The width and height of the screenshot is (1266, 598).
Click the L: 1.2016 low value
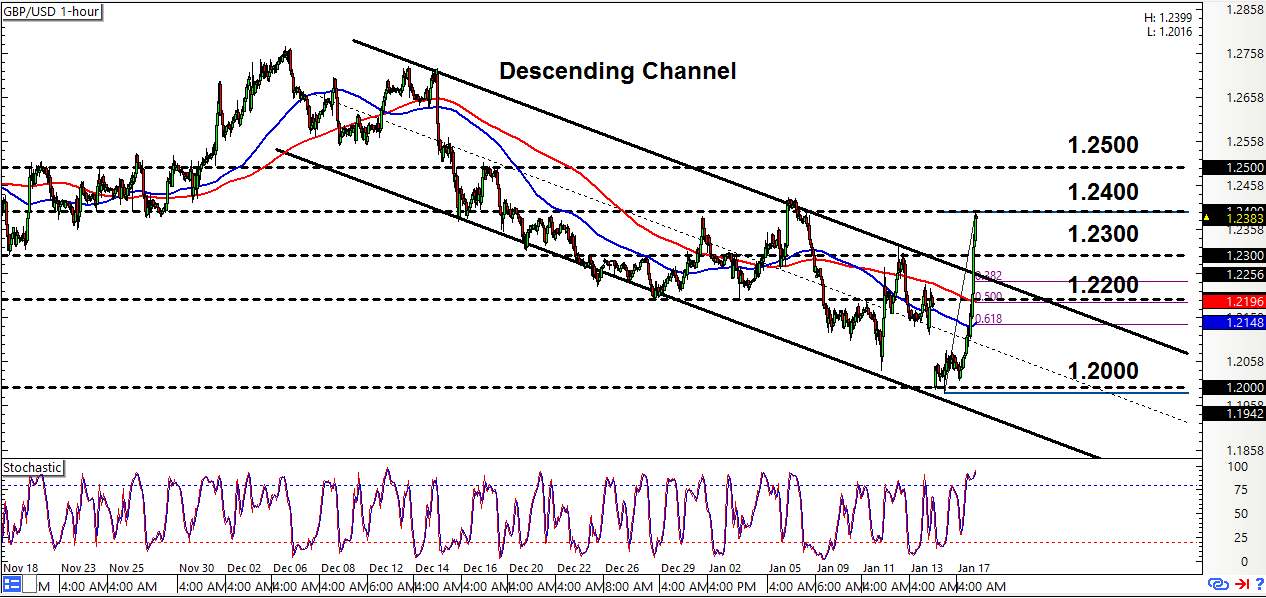click(1171, 33)
